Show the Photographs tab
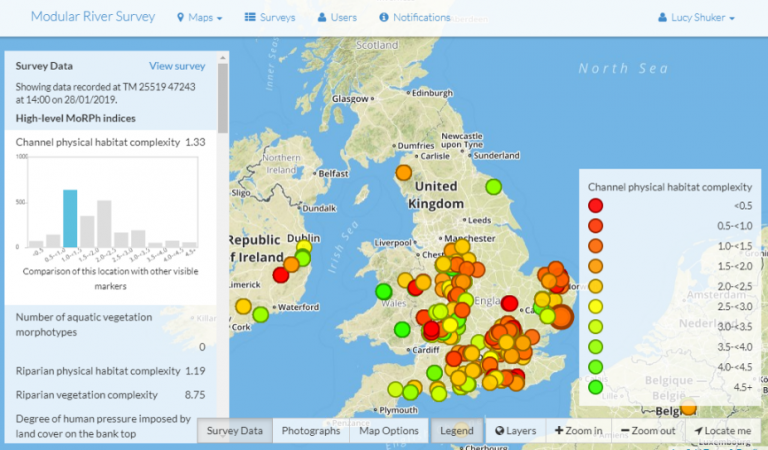This screenshot has width=768, height=450. click(310, 431)
